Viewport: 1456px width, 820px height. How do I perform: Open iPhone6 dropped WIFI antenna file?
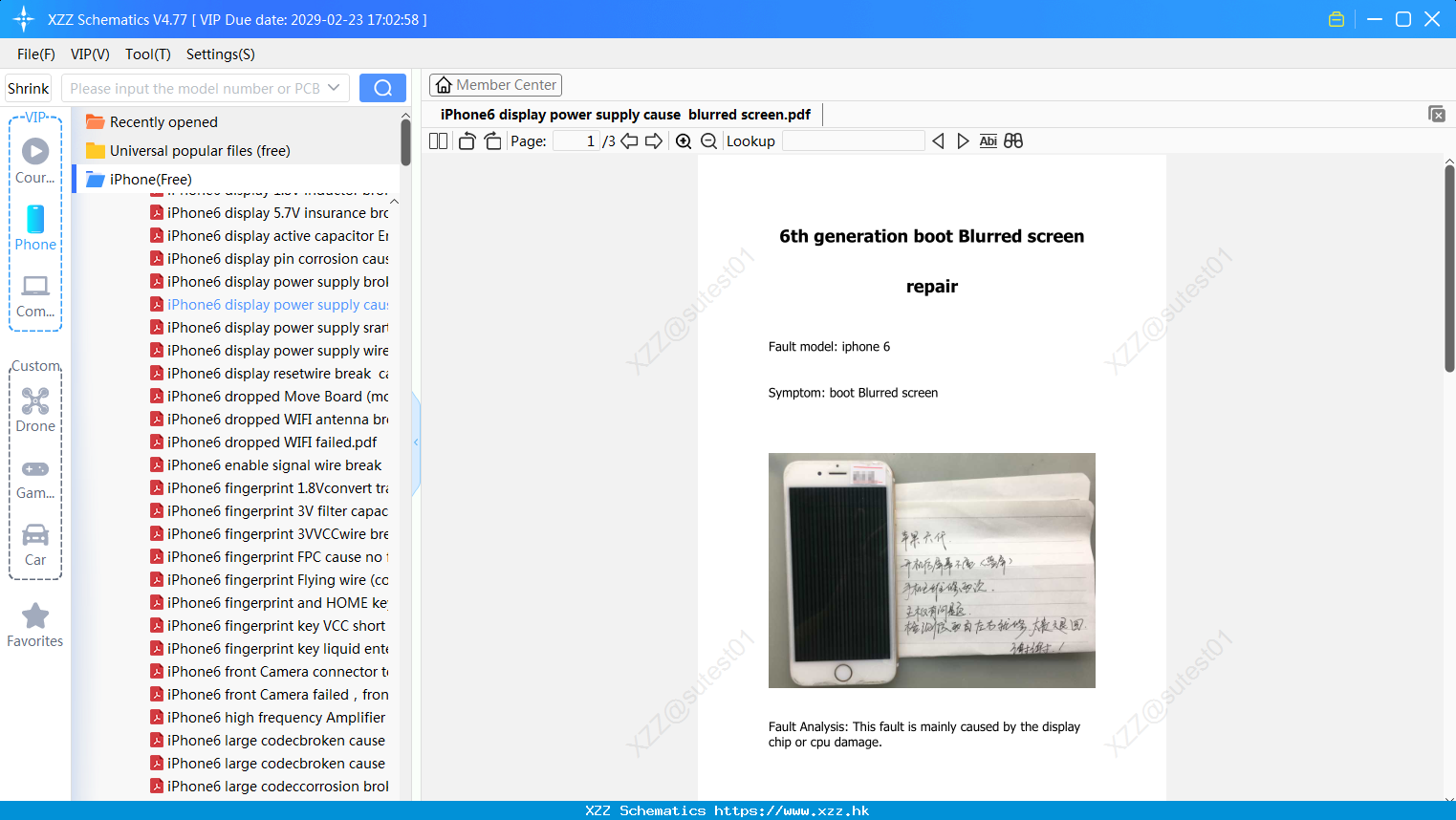270,419
